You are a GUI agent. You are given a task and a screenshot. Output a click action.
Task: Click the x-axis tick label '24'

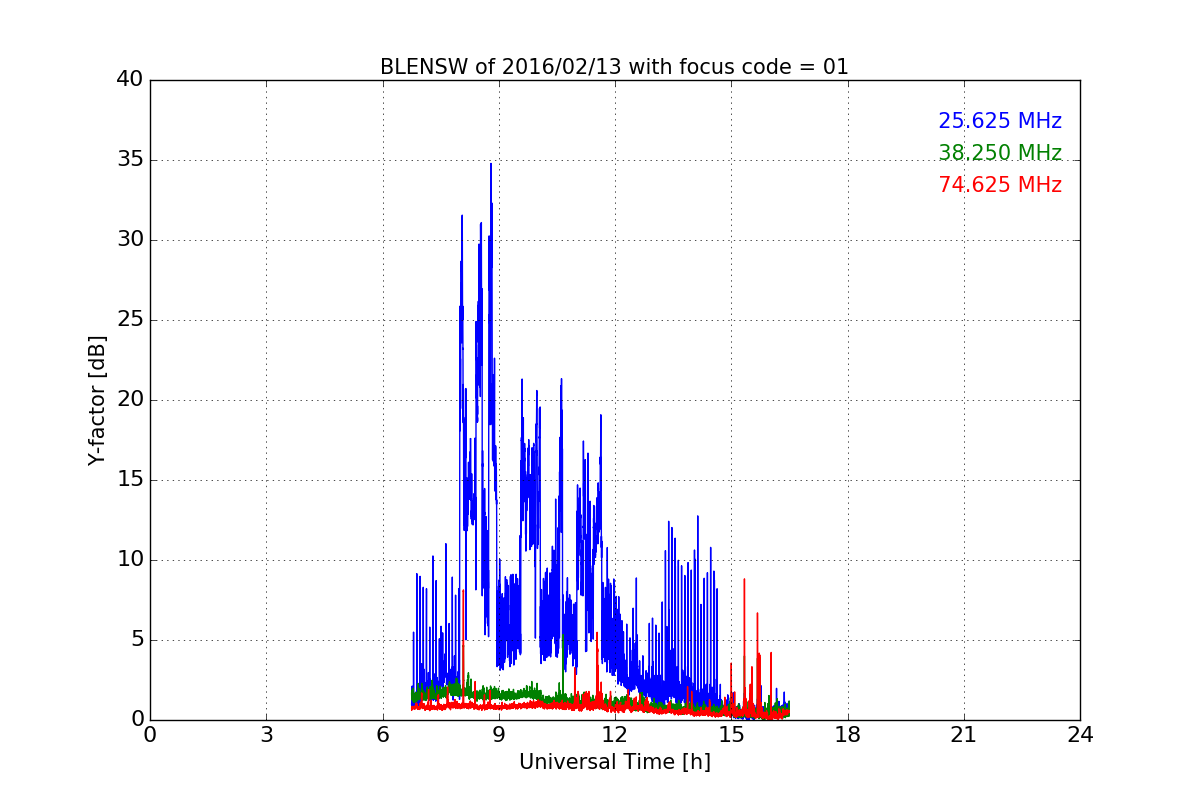[1080, 735]
